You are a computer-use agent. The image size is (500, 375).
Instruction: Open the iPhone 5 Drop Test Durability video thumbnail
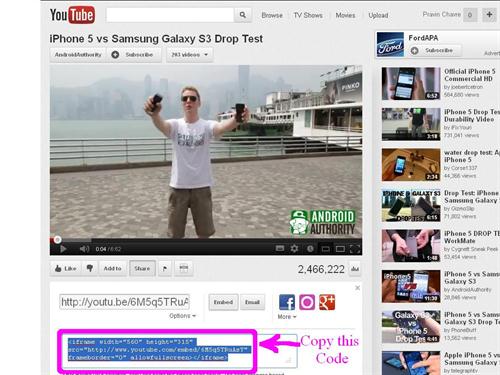pos(411,124)
